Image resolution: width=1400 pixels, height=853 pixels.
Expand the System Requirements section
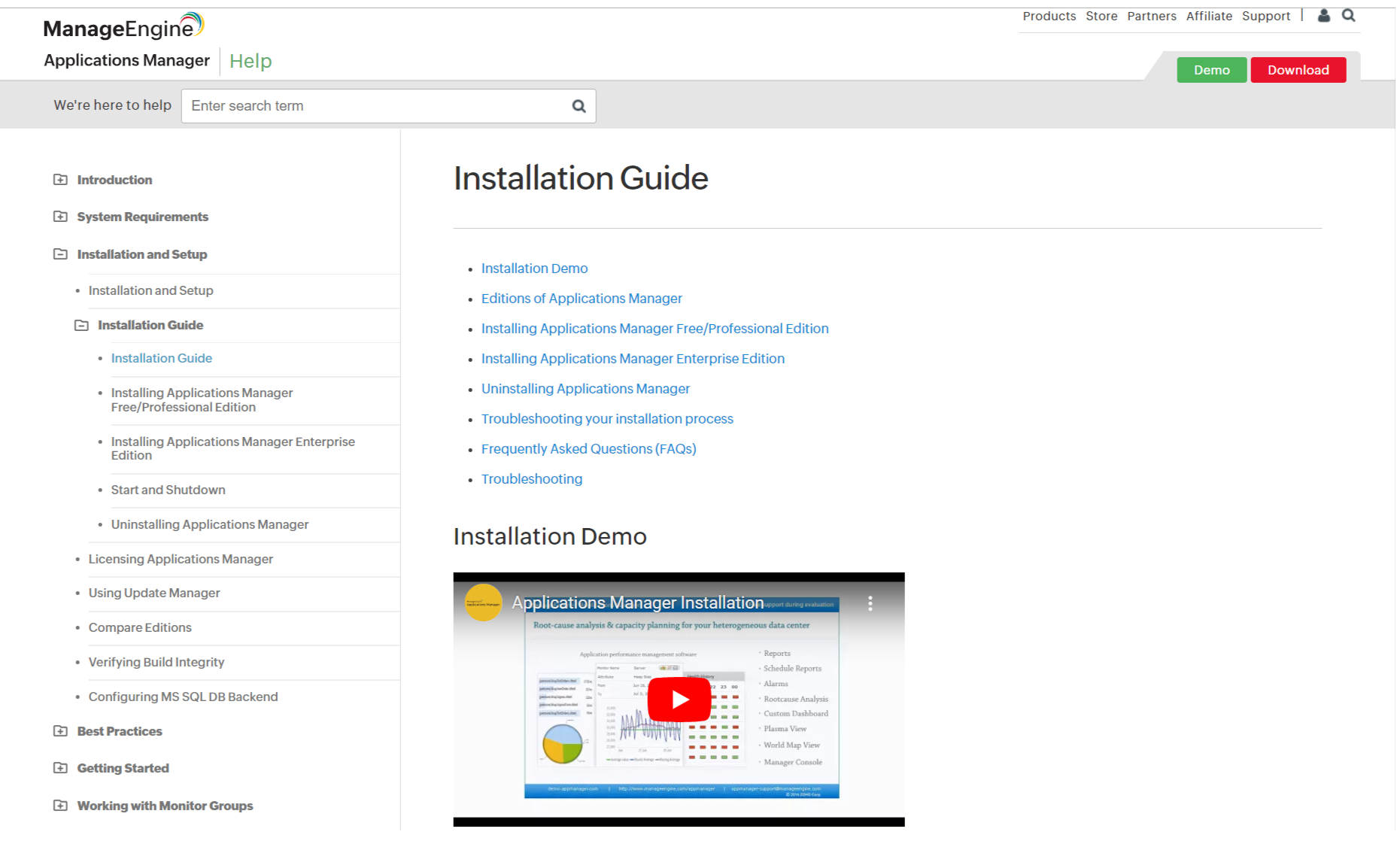60,217
